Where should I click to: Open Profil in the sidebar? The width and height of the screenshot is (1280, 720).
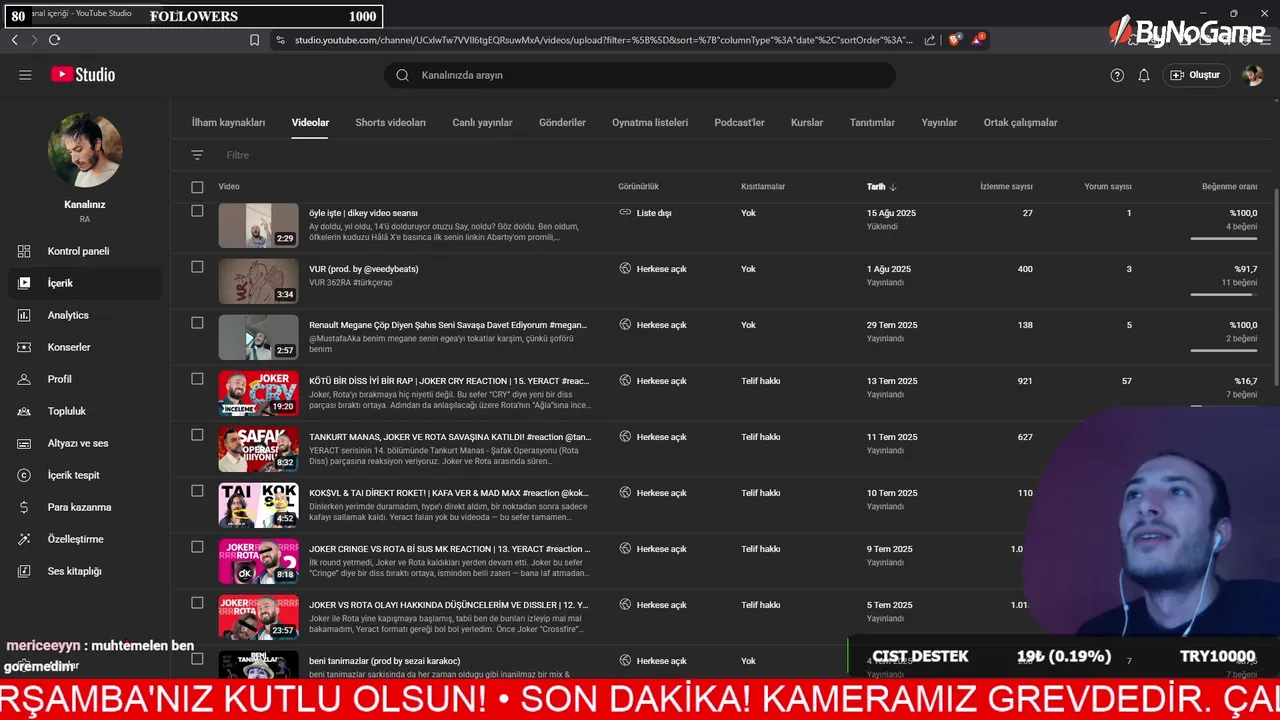[x=85, y=379]
